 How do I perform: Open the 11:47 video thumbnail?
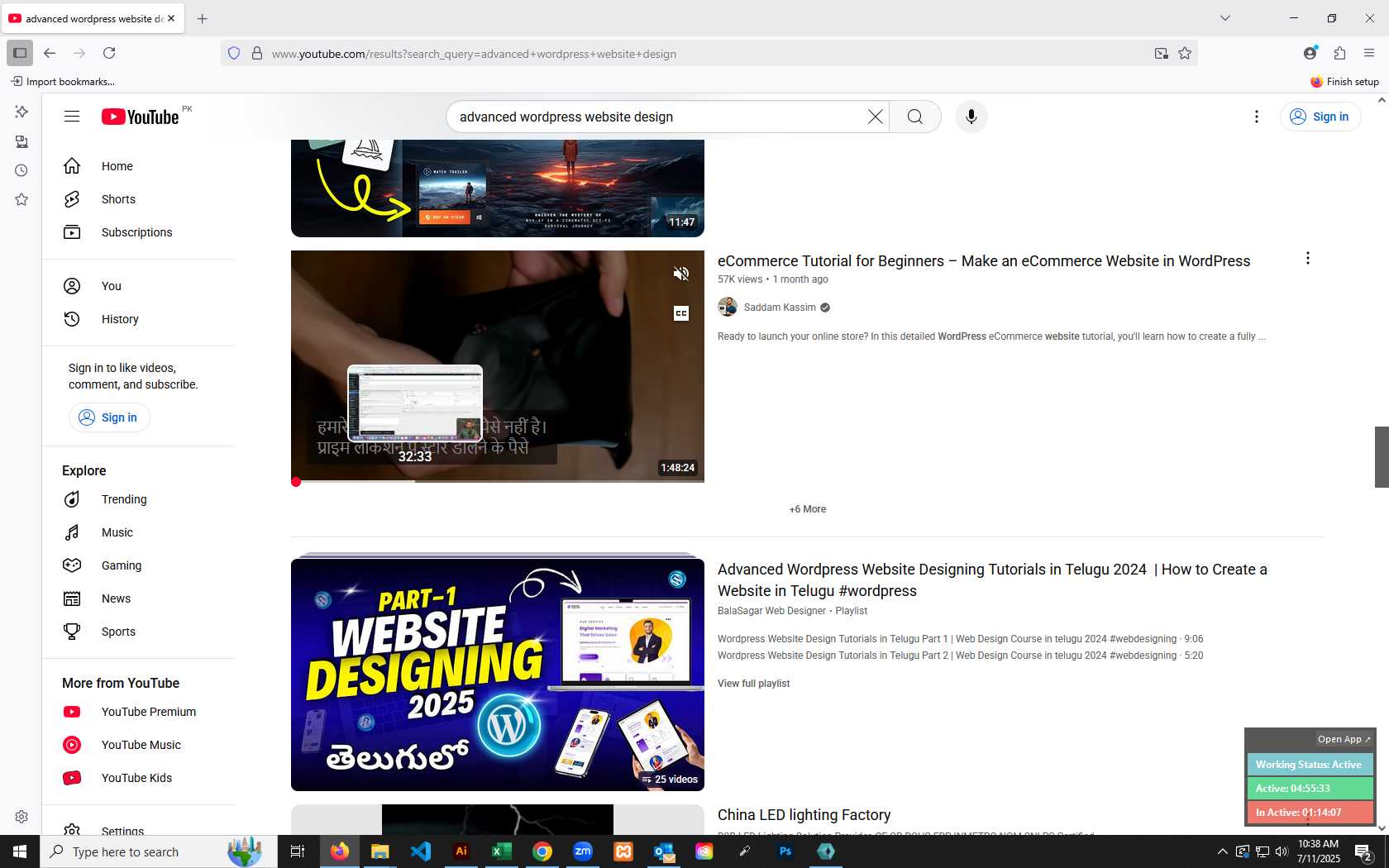pos(498,188)
